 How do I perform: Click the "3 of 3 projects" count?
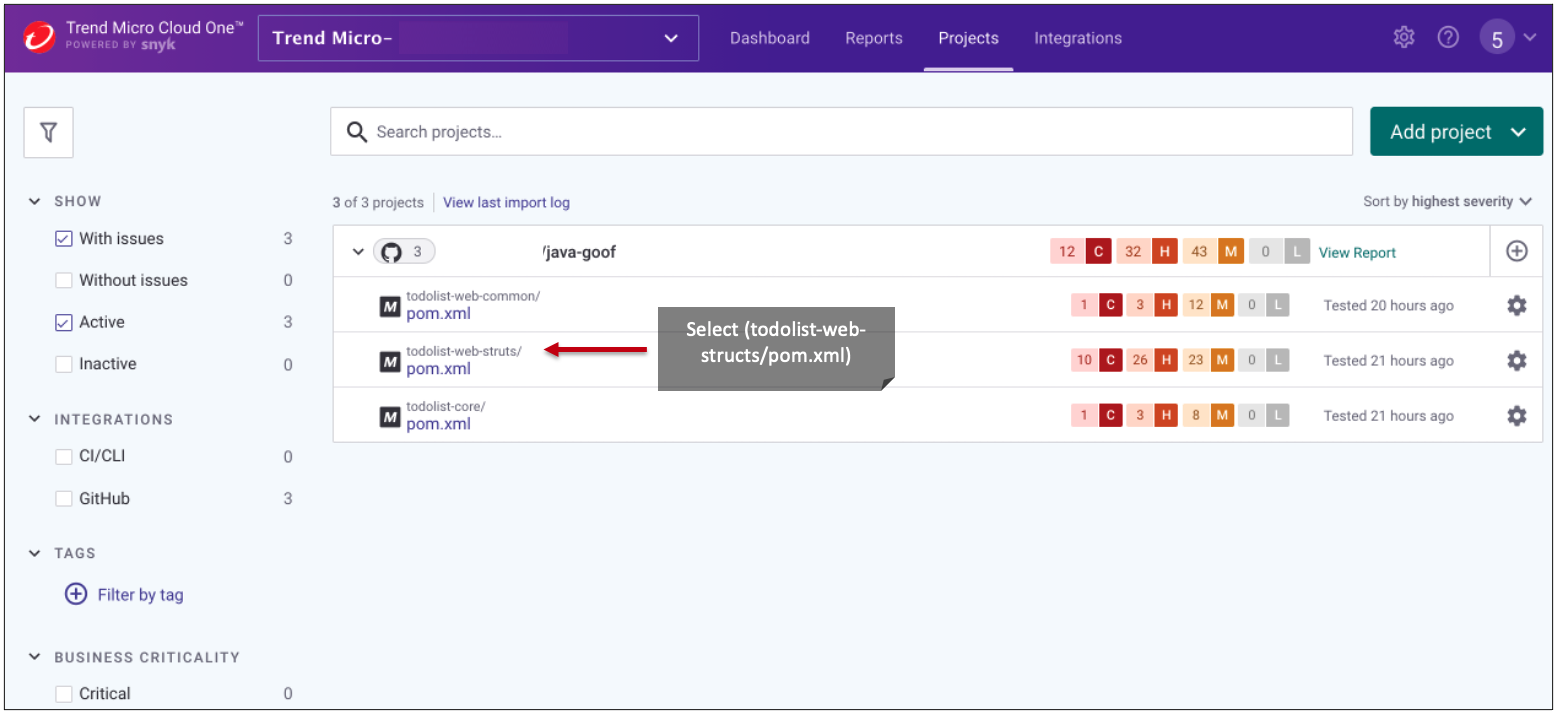pyautogui.click(x=378, y=202)
